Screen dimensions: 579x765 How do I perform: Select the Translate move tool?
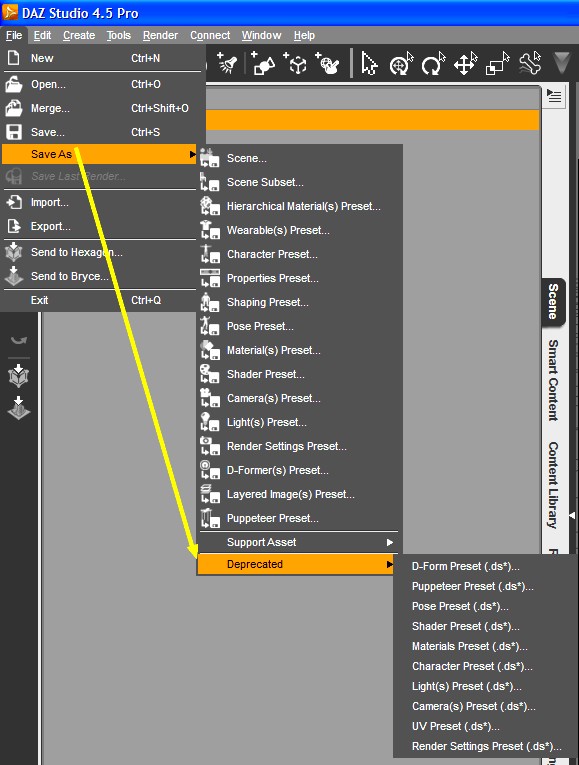[x=465, y=63]
